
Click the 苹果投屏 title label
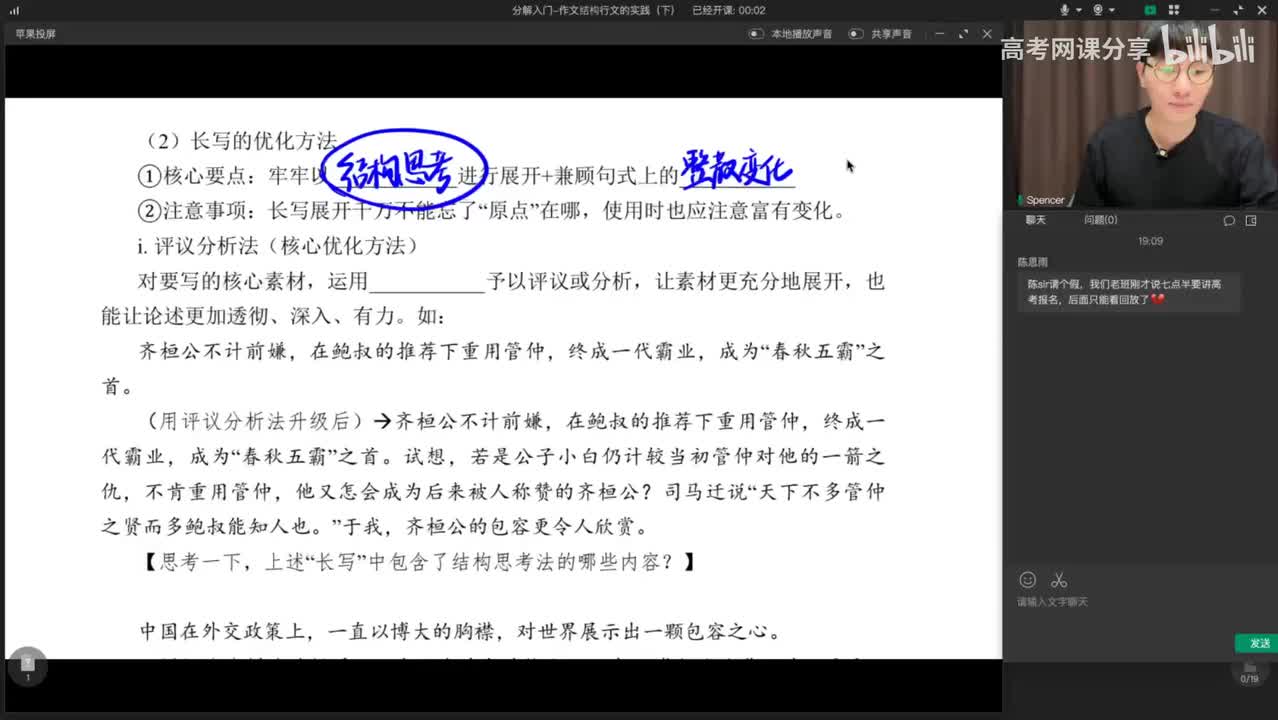(x=35, y=34)
